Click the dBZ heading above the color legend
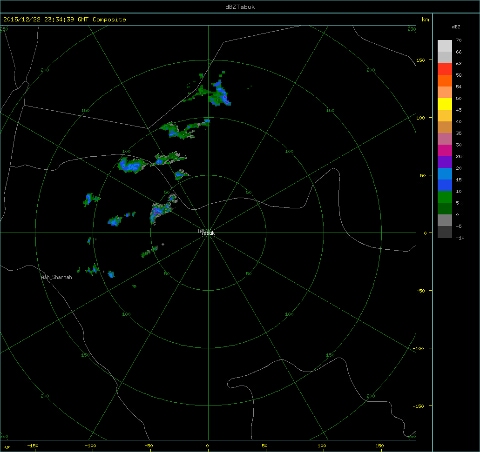Viewport: 480px width, 452px height. click(456, 26)
